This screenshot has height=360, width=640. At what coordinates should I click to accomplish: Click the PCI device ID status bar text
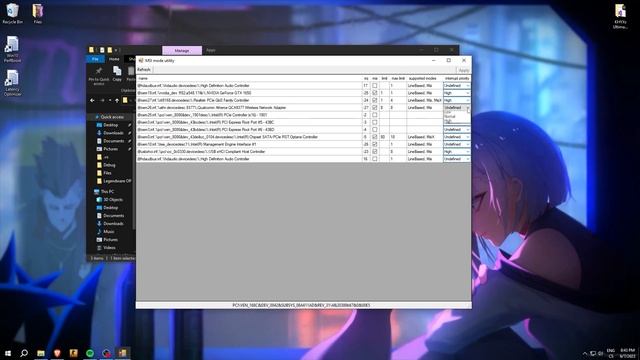click(x=301, y=305)
